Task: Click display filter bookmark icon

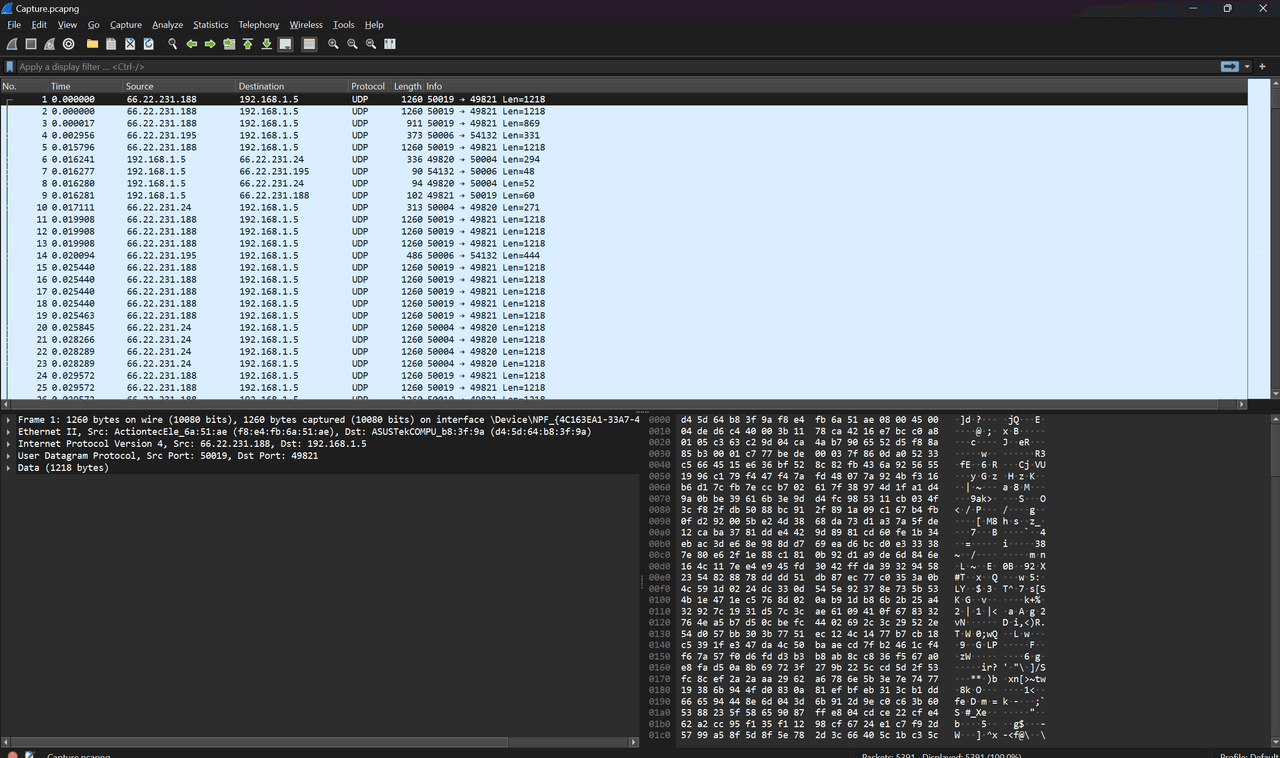Action: 9,67
